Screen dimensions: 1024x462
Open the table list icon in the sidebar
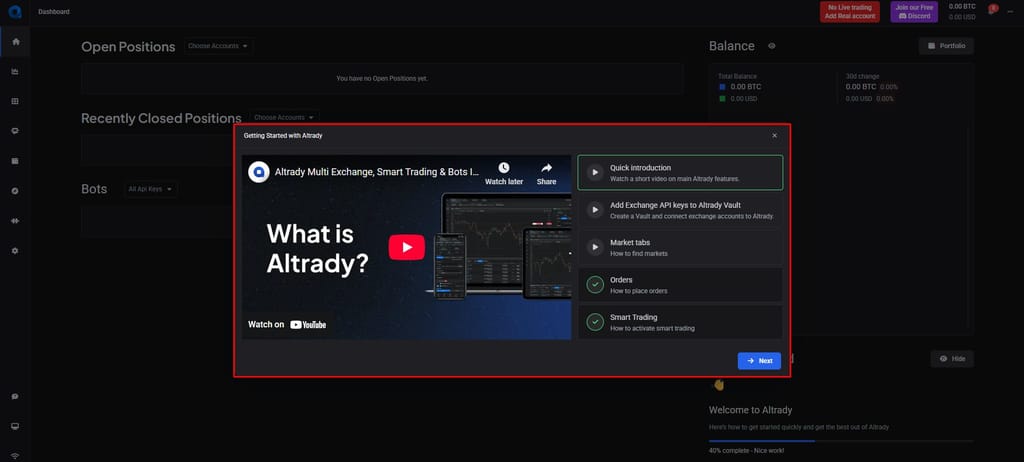15,161
